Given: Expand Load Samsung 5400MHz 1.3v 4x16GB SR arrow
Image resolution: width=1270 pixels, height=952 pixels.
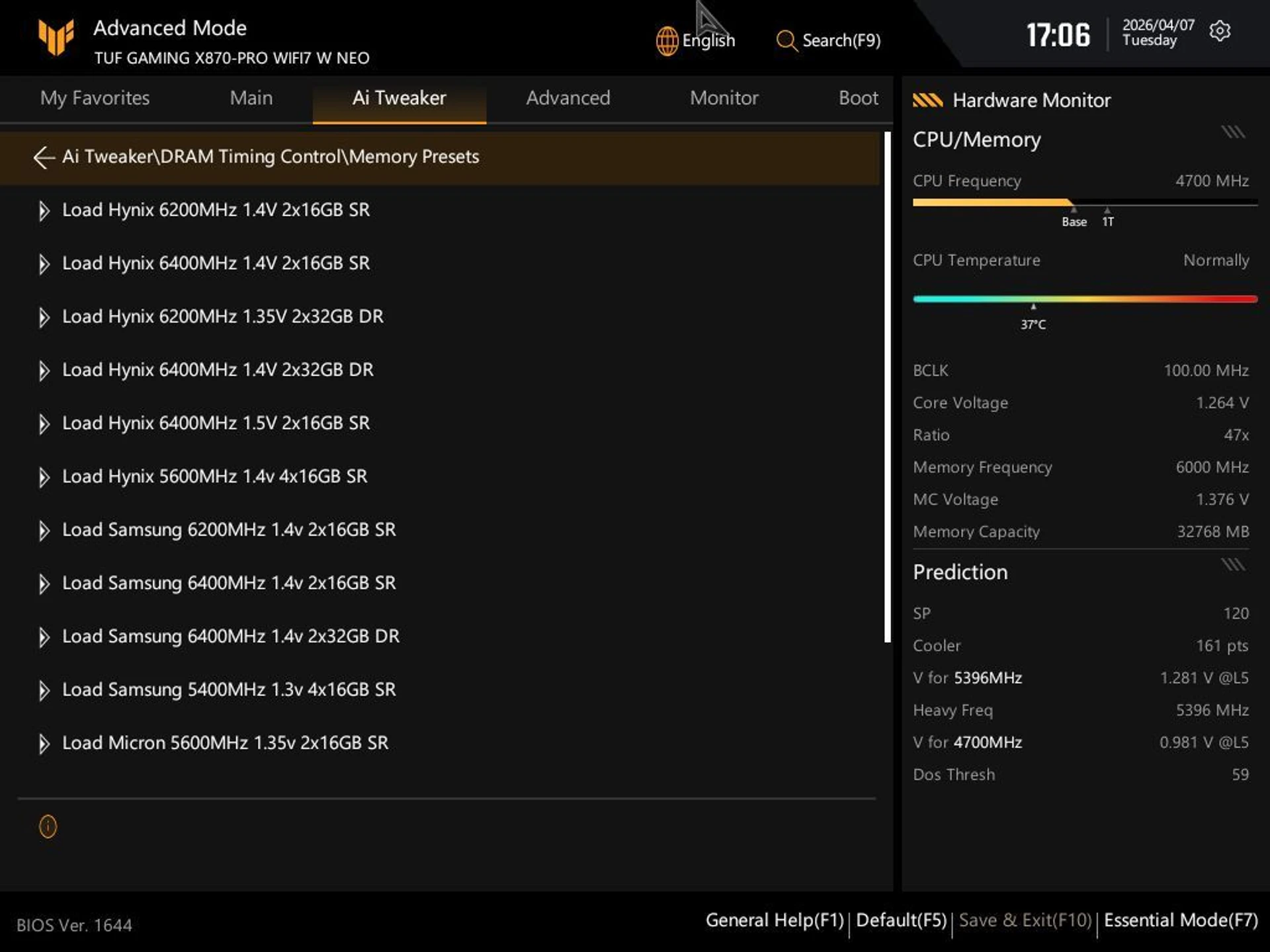Looking at the screenshot, I should [44, 690].
